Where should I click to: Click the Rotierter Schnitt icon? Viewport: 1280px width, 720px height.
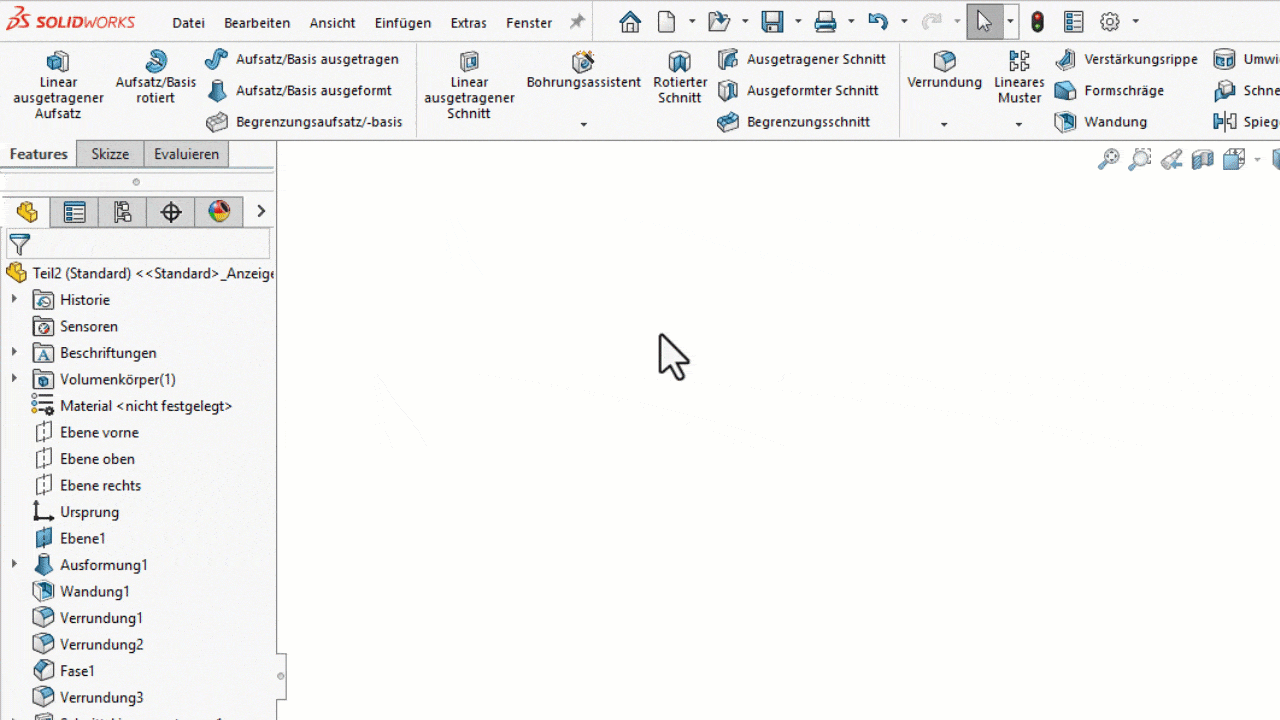point(679,78)
